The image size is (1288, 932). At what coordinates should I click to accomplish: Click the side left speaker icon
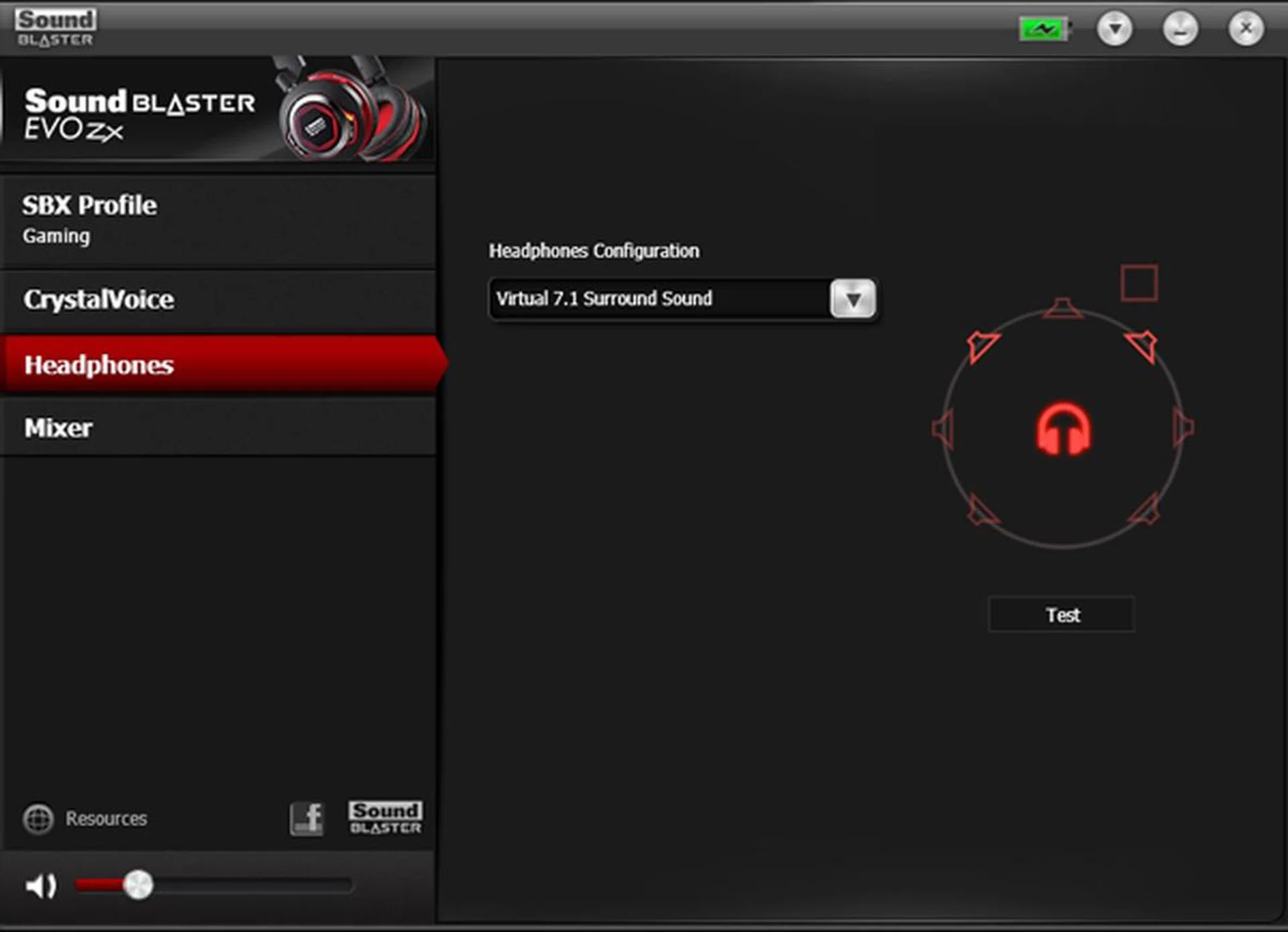click(x=943, y=428)
